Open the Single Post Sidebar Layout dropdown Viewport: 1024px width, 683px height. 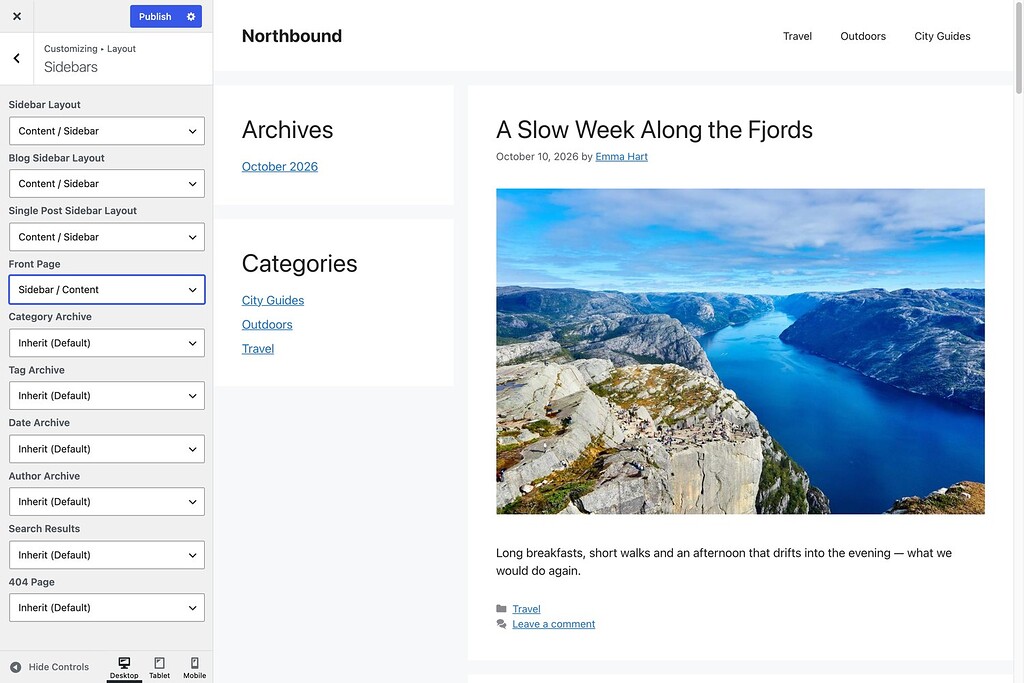point(106,237)
